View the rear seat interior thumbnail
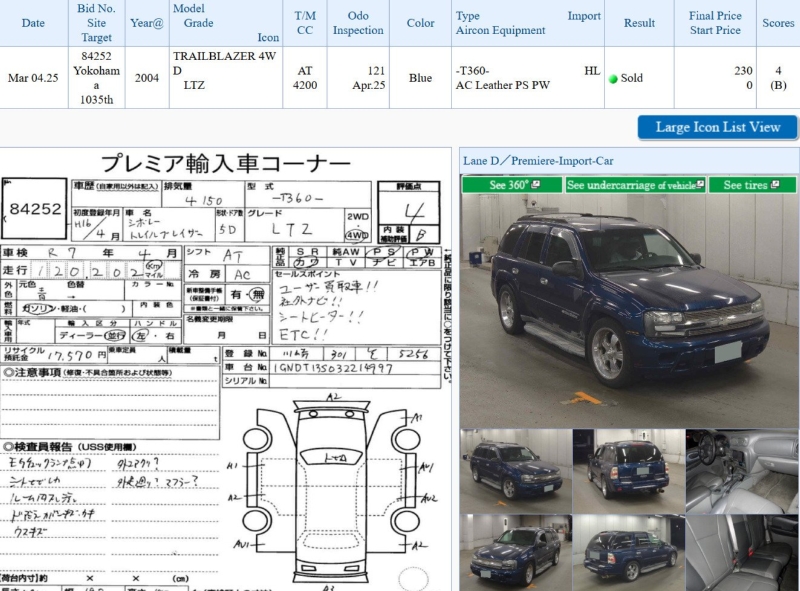 click(x=742, y=552)
